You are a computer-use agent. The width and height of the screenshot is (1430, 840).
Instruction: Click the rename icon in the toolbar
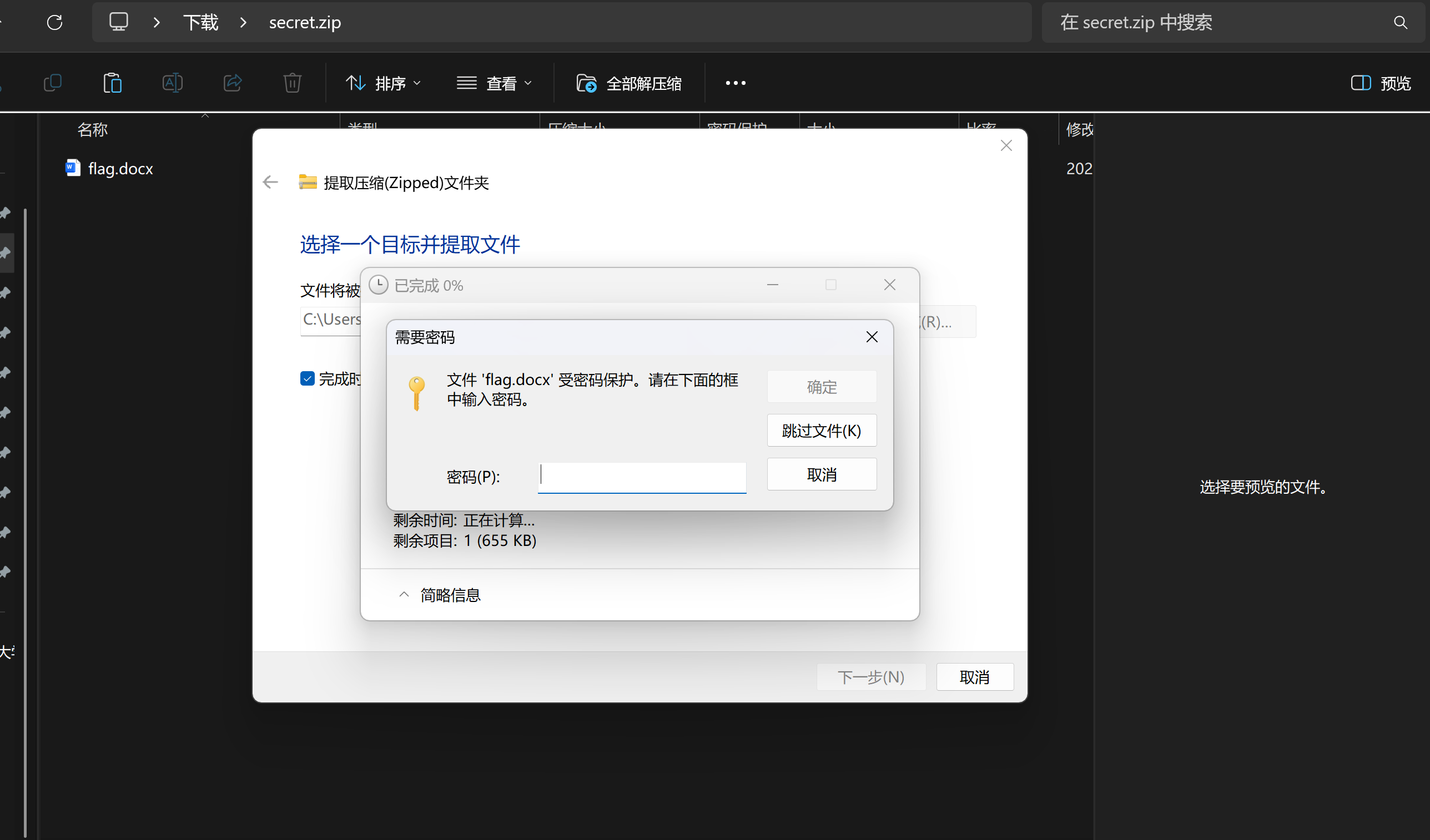173,83
